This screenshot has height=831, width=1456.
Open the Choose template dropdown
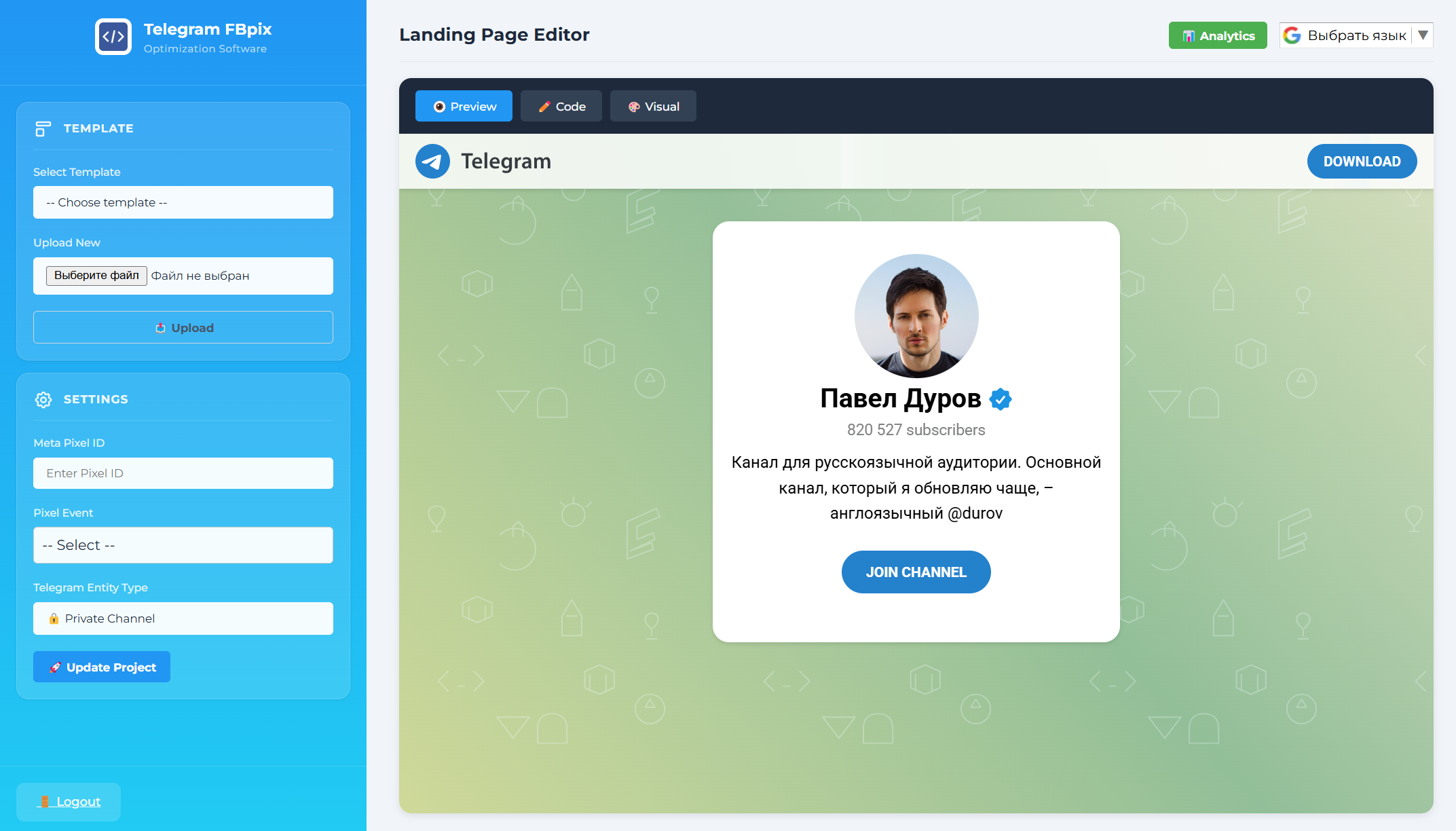183,202
